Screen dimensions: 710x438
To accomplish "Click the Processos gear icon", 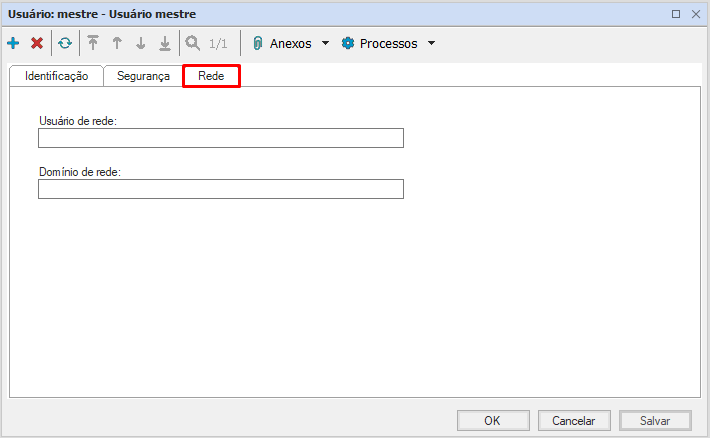I will click(x=348, y=43).
